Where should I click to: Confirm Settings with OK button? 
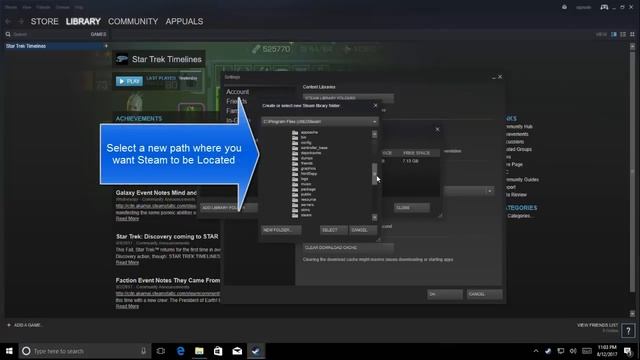click(x=445, y=294)
